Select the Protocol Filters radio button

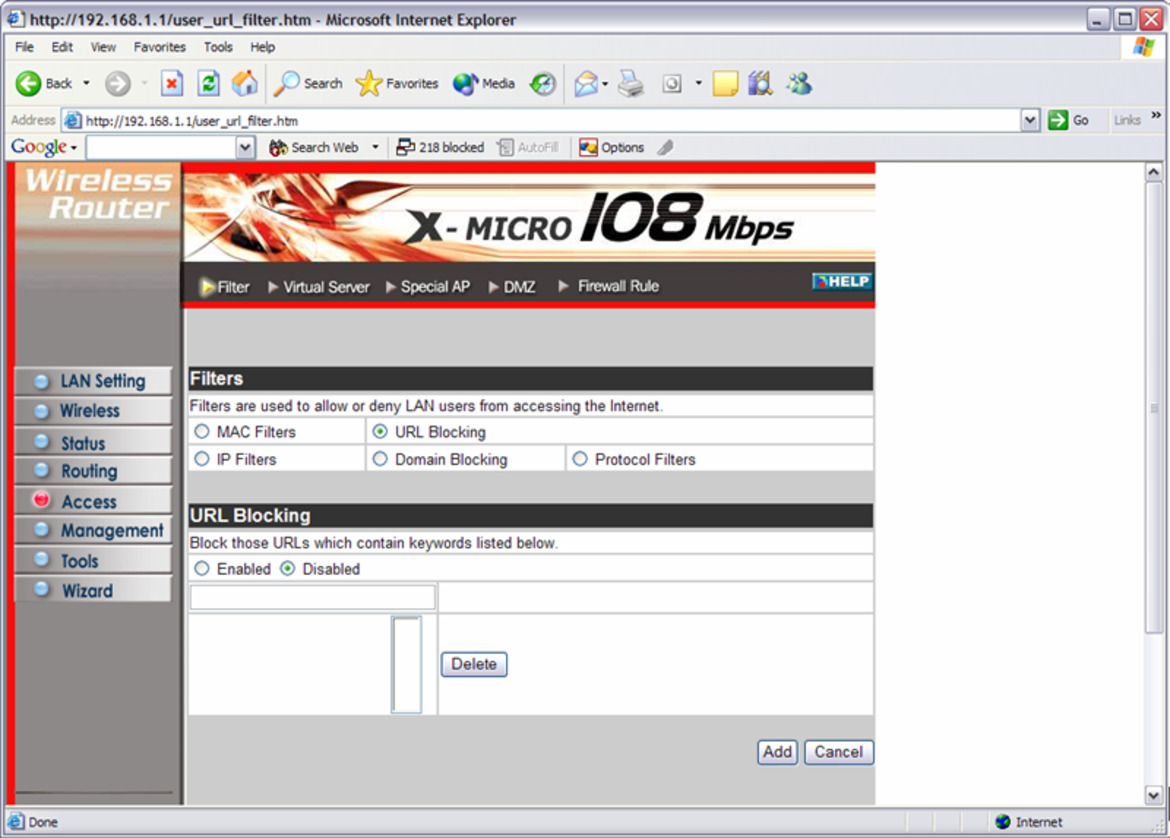point(580,459)
